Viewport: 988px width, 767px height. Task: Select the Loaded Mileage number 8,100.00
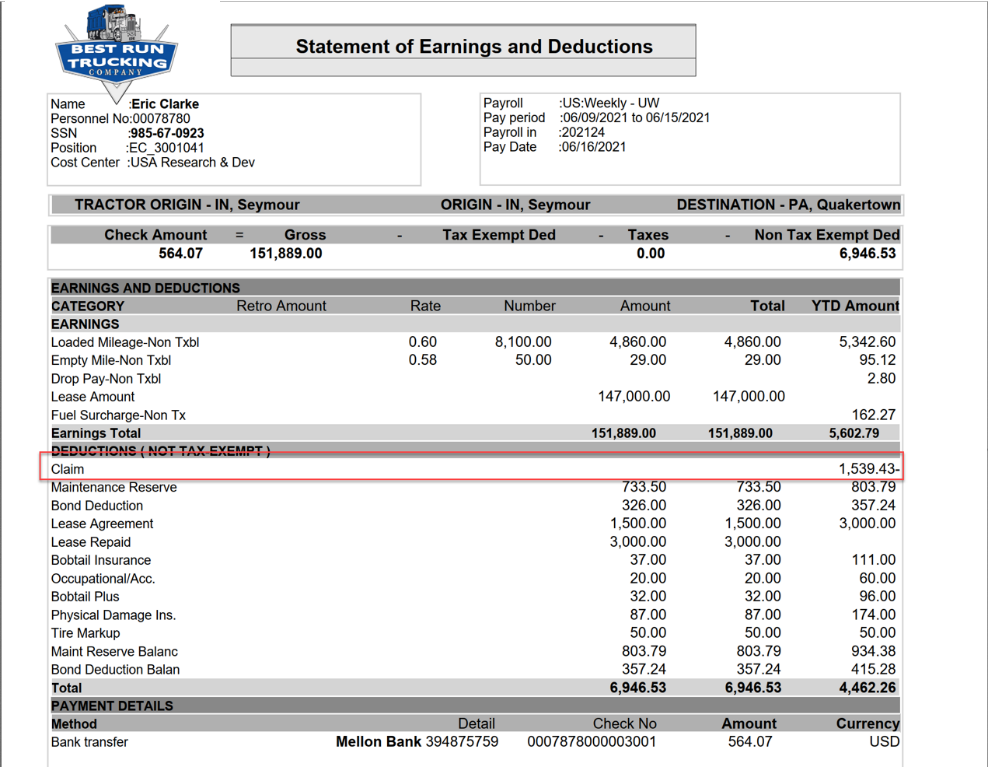[x=523, y=342]
